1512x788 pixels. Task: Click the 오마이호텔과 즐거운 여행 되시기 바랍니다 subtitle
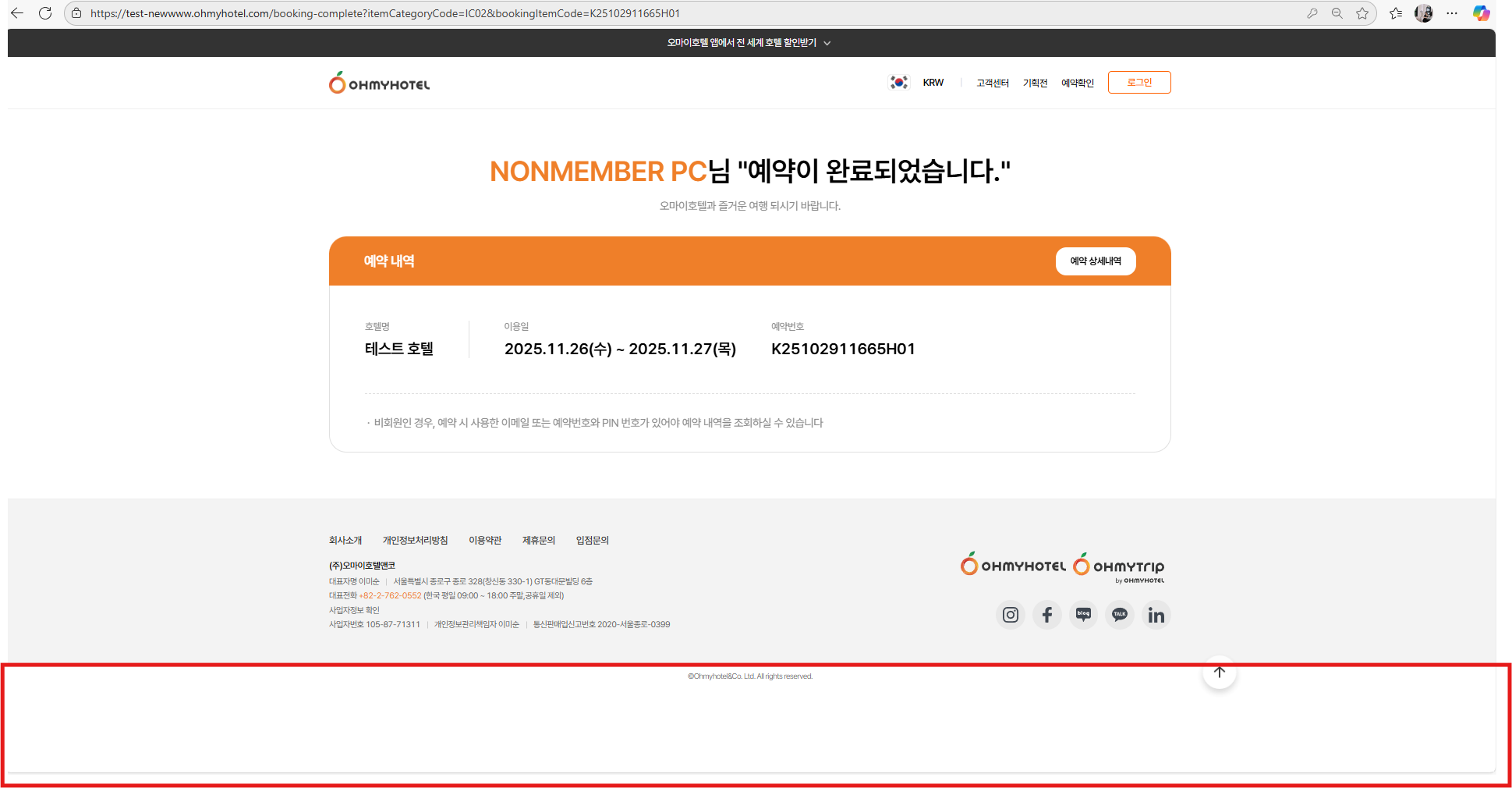(x=750, y=206)
